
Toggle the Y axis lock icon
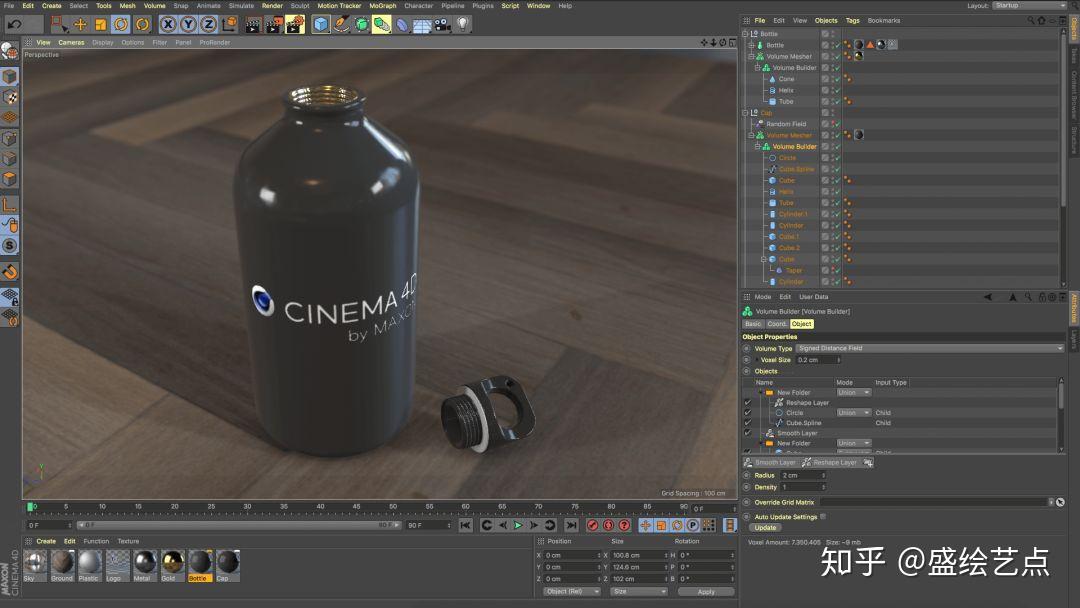coord(188,25)
